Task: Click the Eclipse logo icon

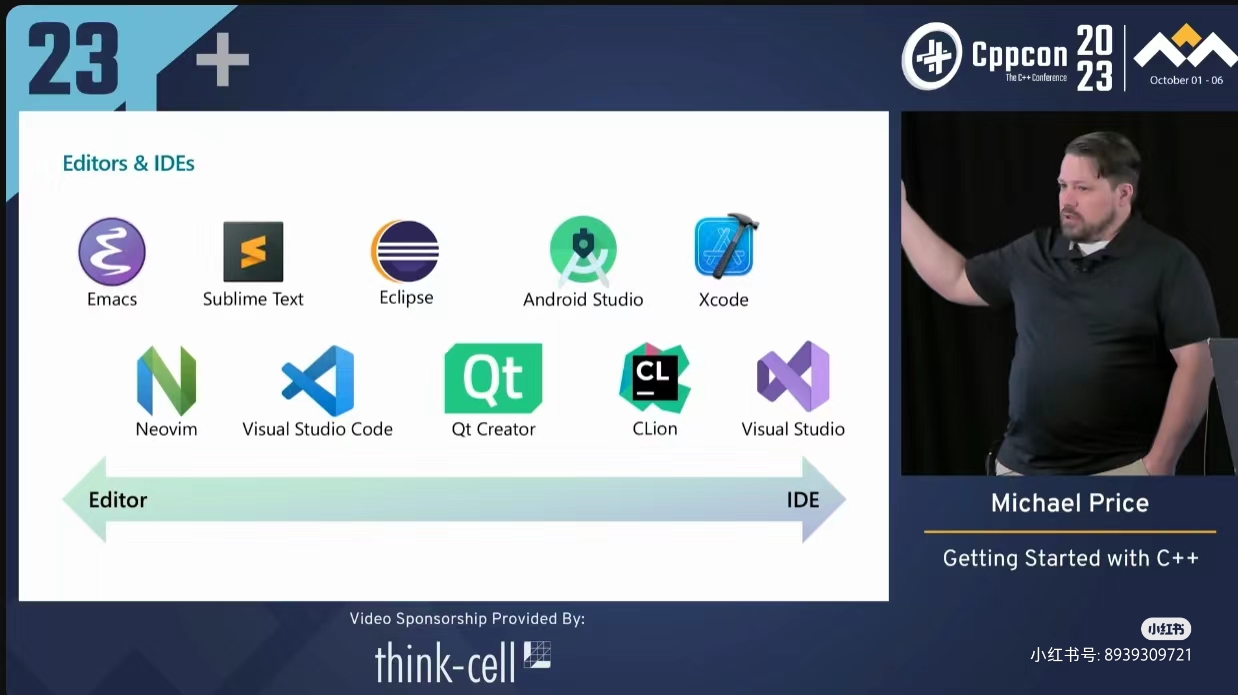Action: (x=405, y=251)
